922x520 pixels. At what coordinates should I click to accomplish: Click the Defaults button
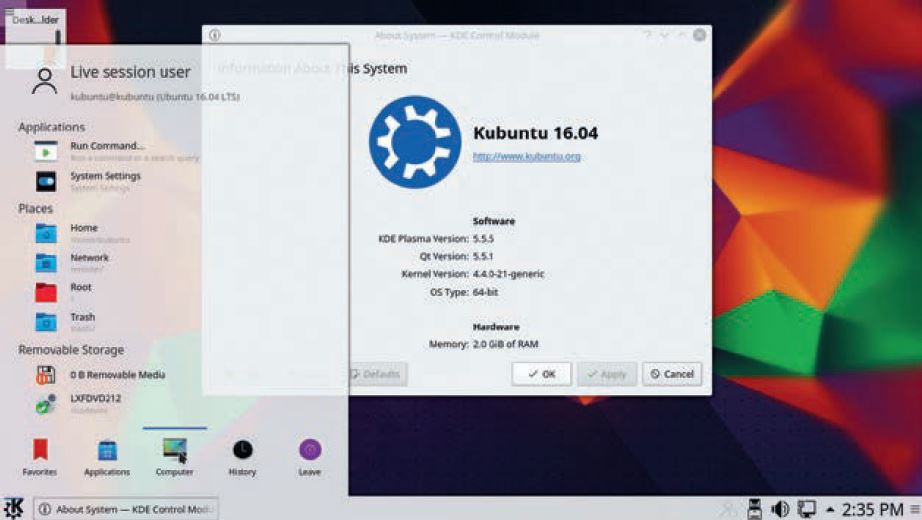pyautogui.click(x=376, y=374)
